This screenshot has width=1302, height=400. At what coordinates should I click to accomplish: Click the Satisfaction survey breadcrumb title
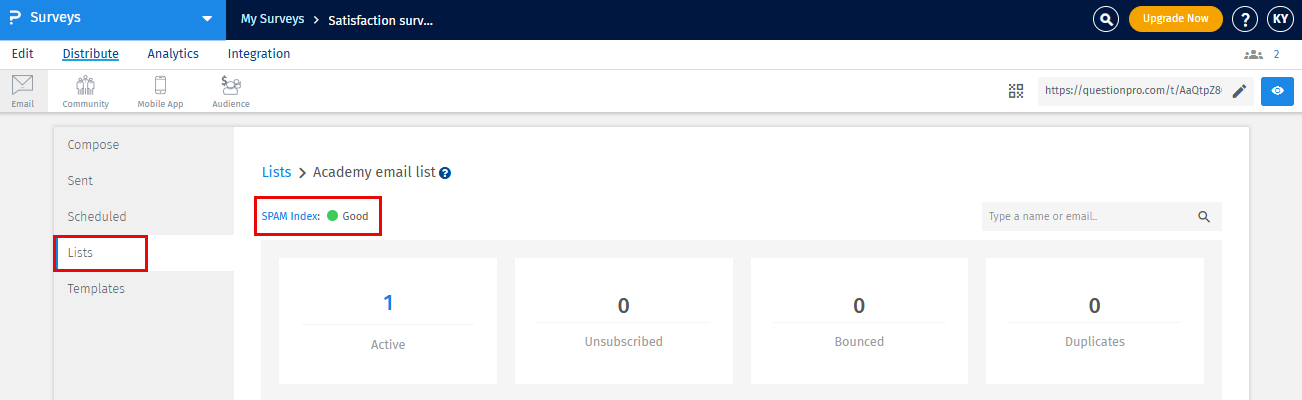(x=381, y=20)
